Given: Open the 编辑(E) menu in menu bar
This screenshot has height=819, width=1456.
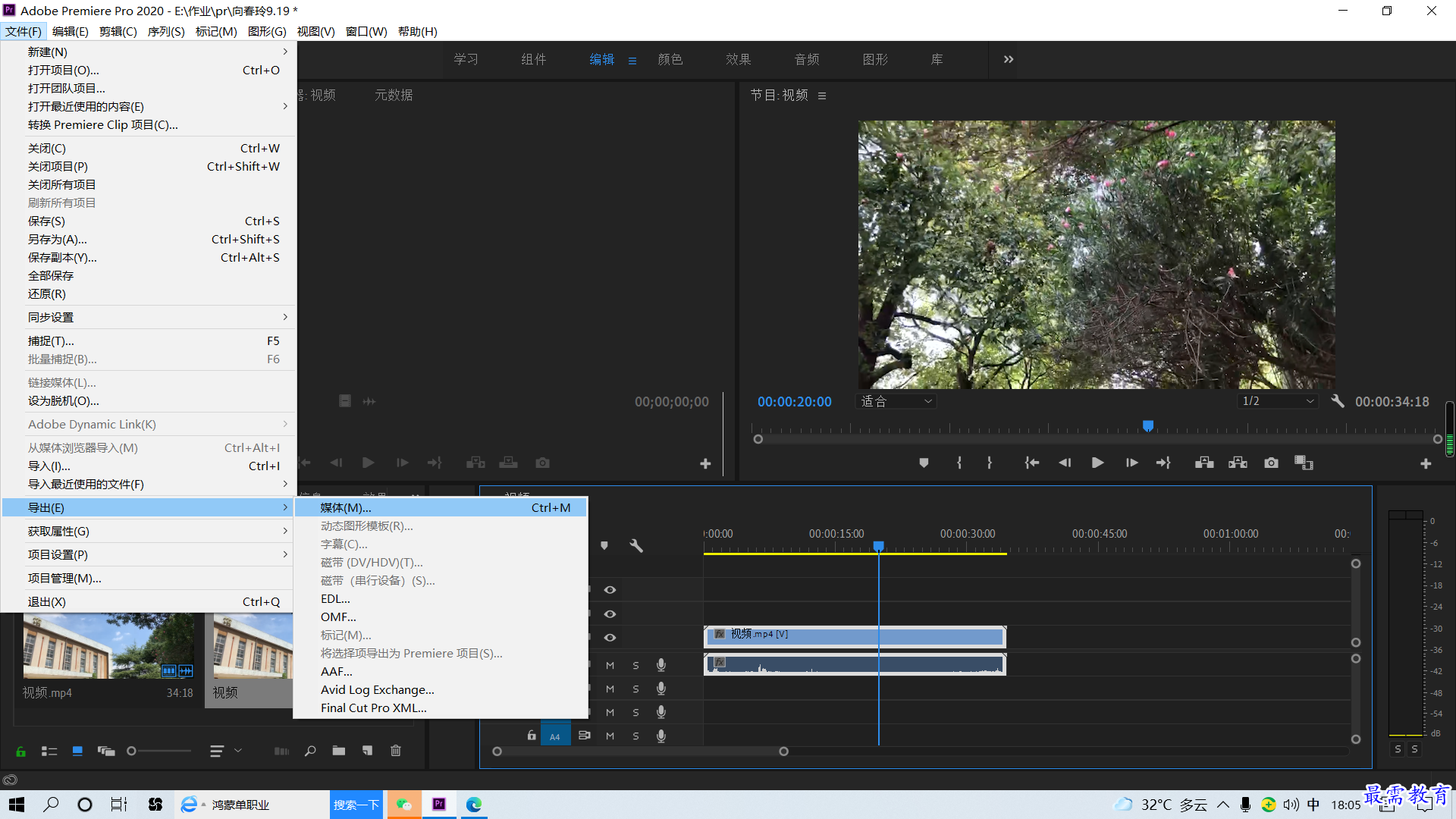Looking at the screenshot, I should 70,31.
